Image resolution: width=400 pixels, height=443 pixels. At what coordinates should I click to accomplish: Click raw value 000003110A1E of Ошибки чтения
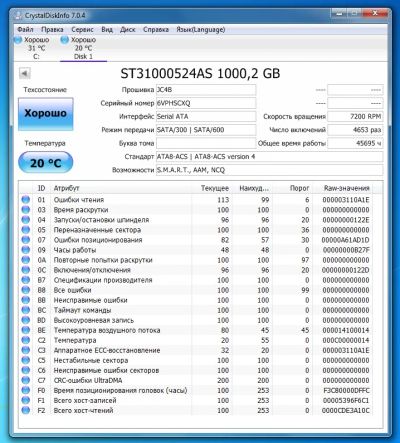pos(346,200)
